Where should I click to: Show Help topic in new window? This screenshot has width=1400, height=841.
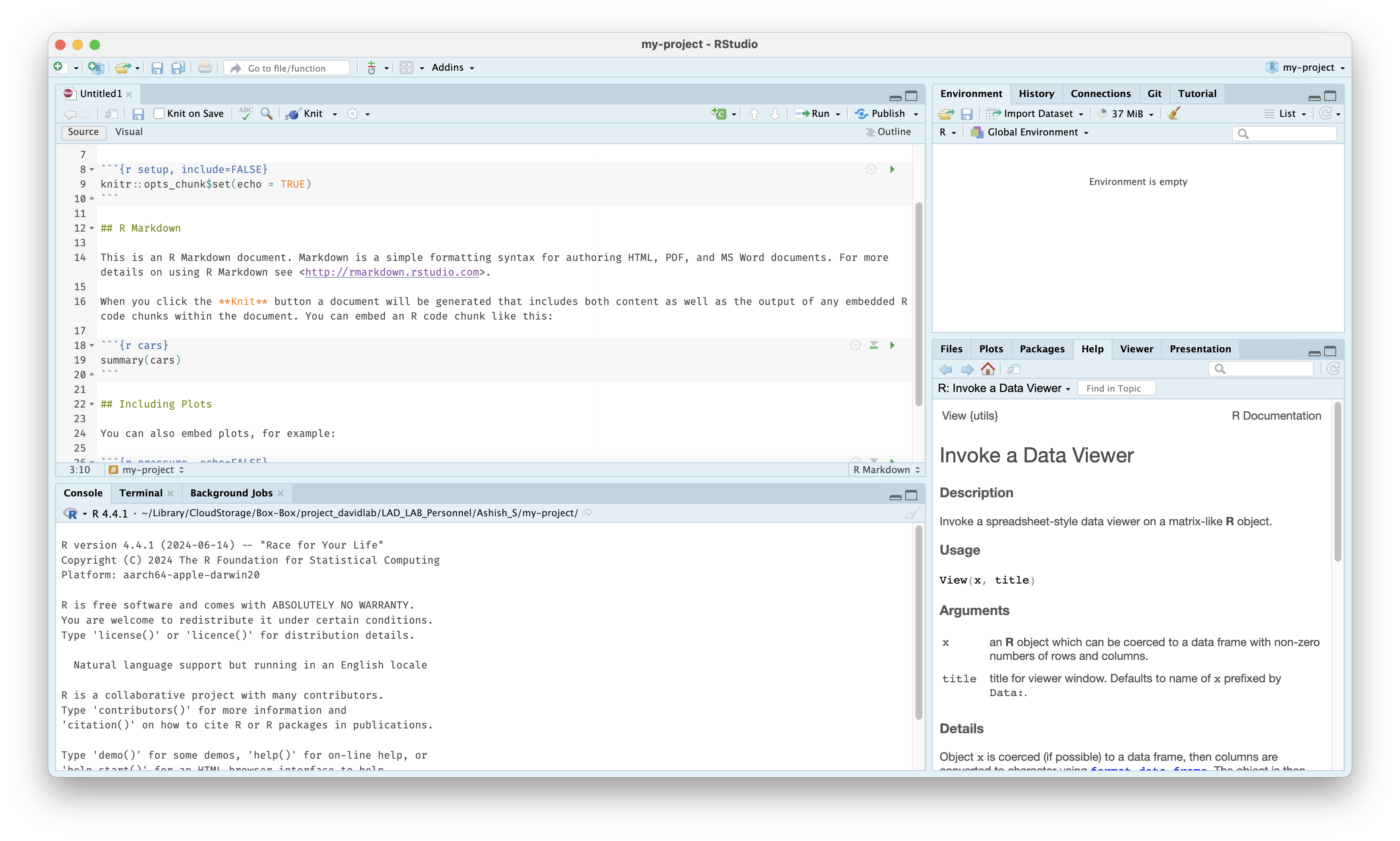pyautogui.click(x=1014, y=369)
